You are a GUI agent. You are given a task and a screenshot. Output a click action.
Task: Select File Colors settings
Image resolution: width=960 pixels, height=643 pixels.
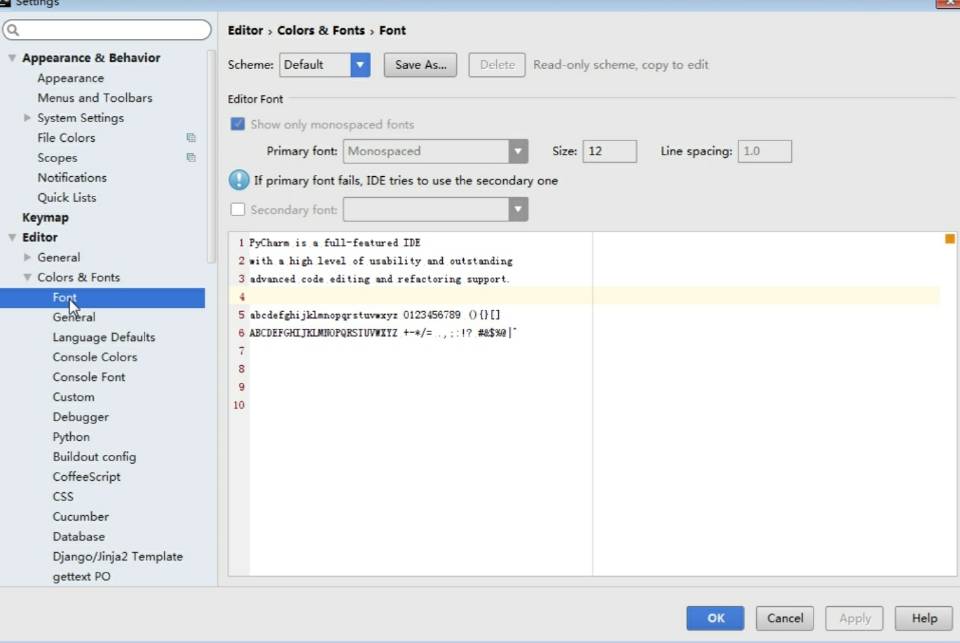pos(66,138)
